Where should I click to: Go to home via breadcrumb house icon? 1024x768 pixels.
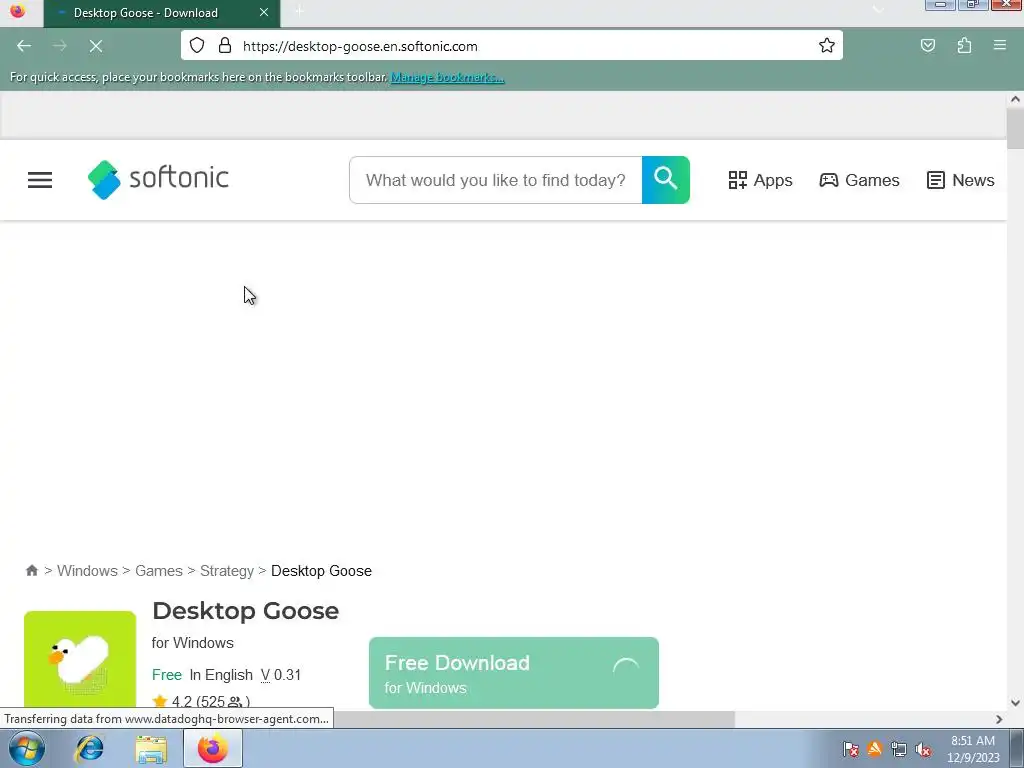(31, 570)
